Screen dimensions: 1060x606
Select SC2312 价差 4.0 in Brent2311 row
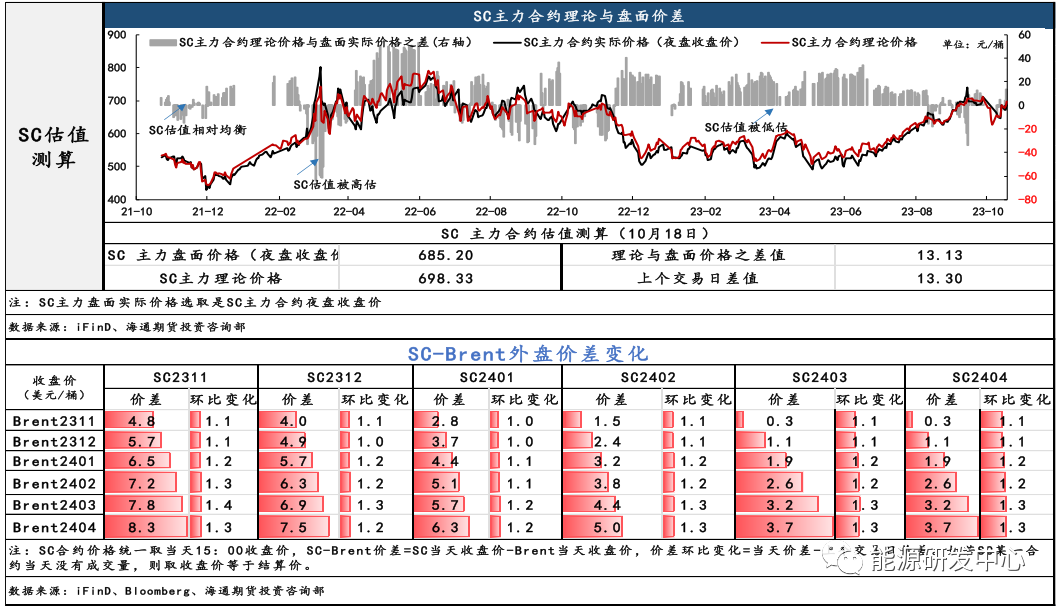click(x=294, y=421)
